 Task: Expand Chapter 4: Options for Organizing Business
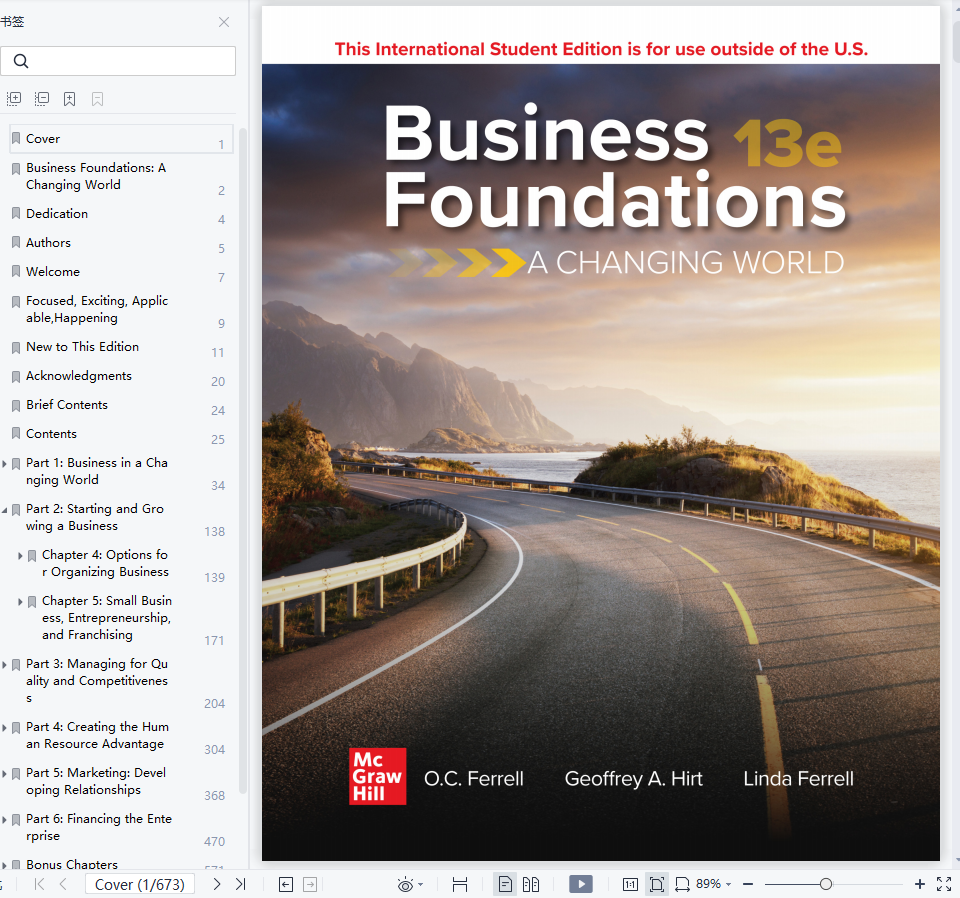click(20, 556)
